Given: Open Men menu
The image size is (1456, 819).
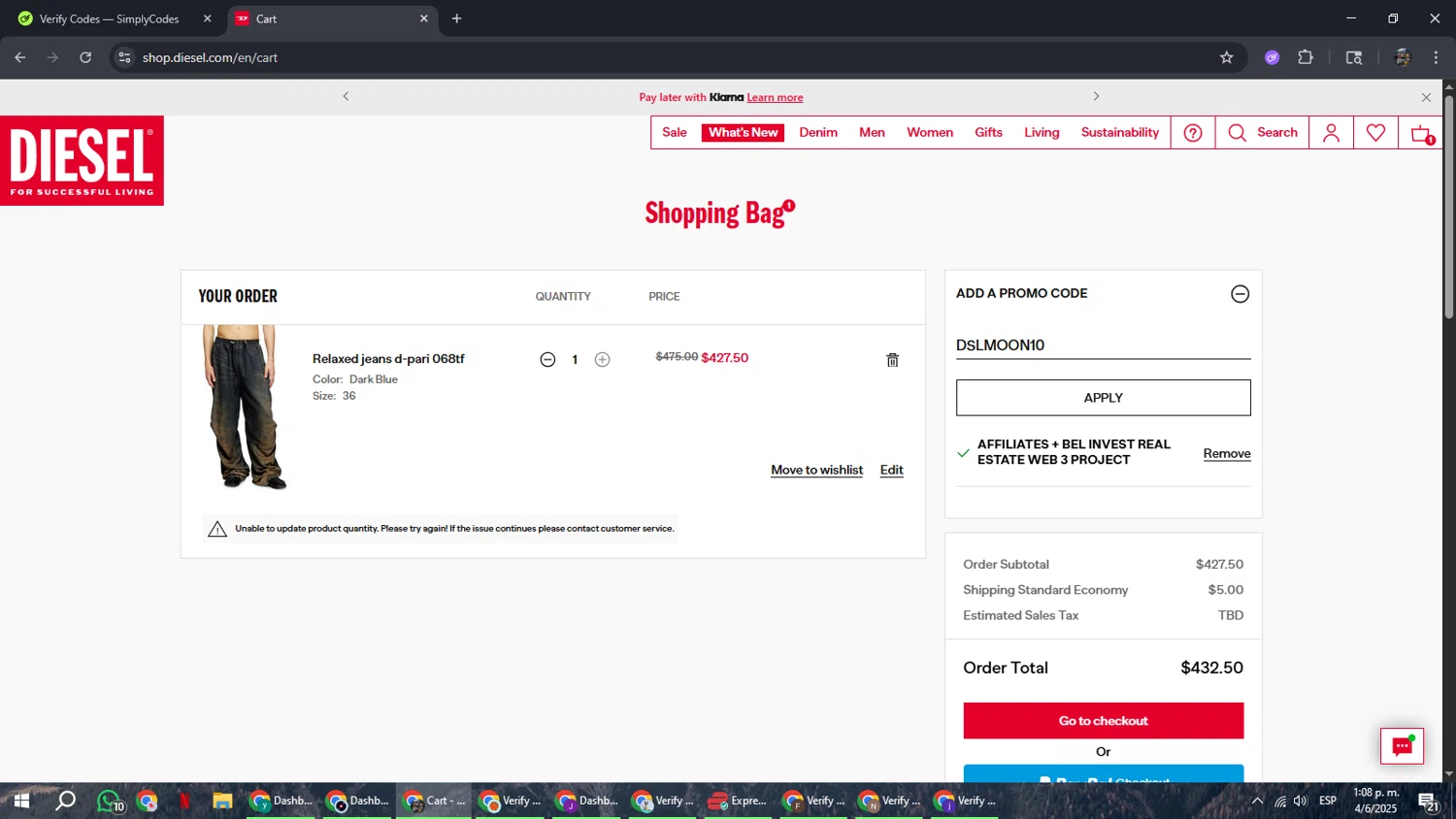Looking at the screenshot, I should pyautogui.click(x=872, y=133).
